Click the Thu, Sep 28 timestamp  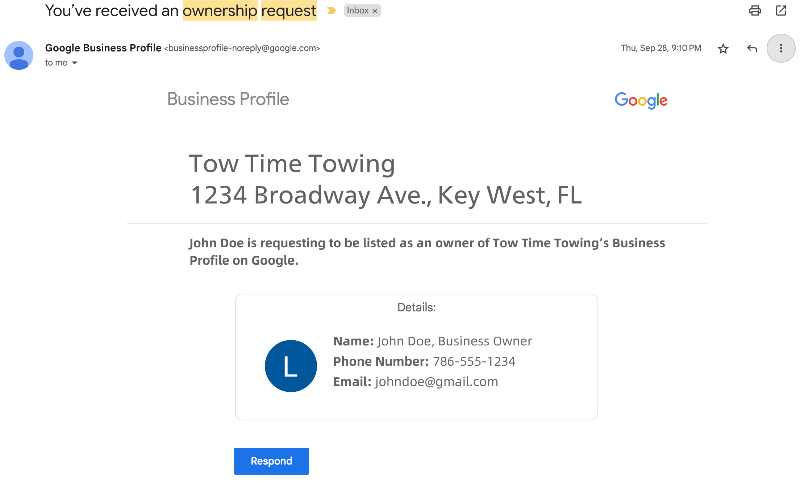(661, 48)
